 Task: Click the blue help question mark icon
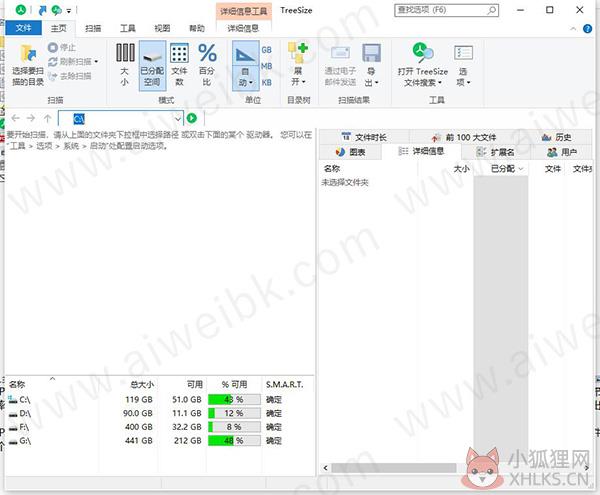click(x=587, y=29)
